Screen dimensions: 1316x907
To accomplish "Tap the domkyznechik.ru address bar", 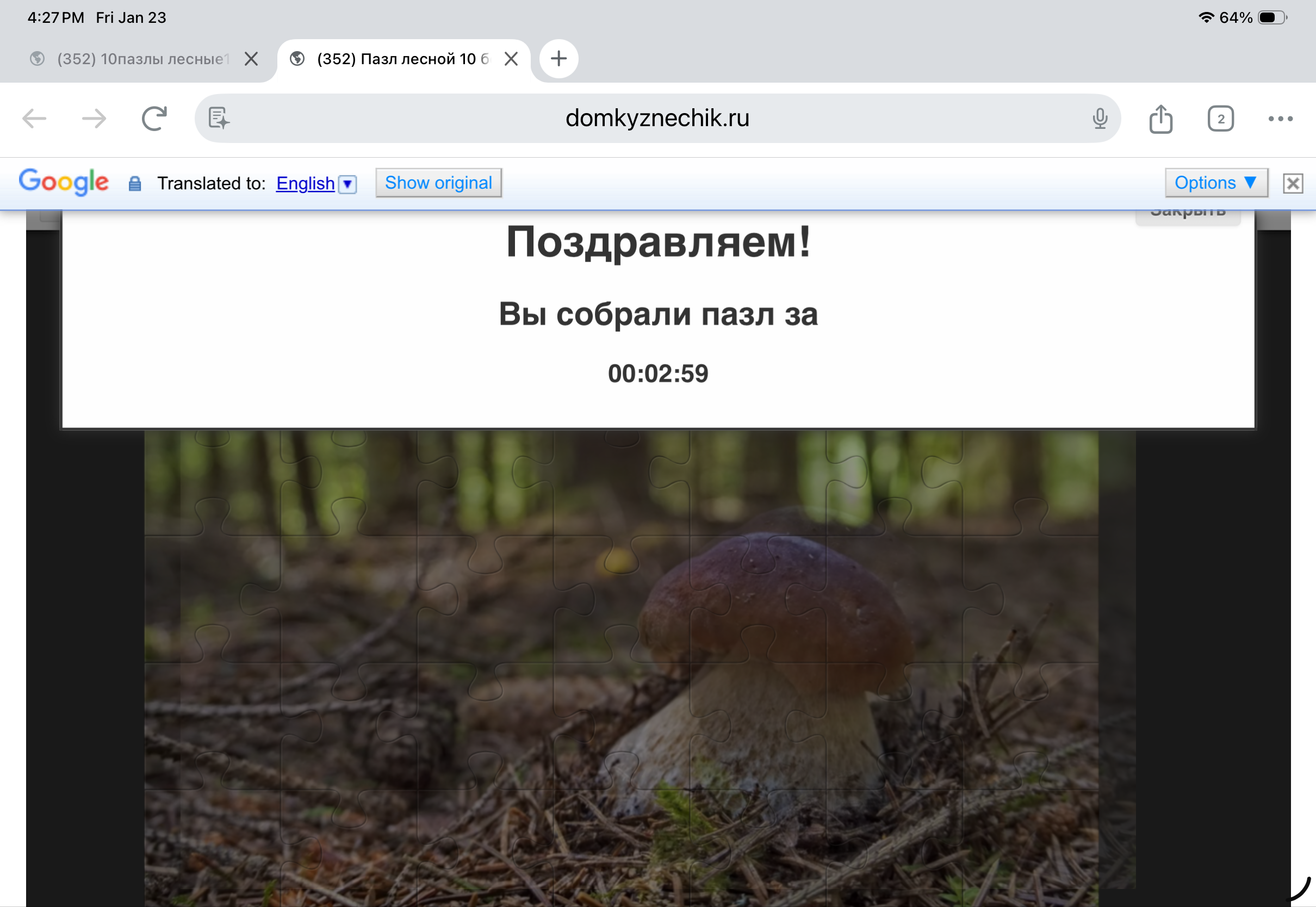I will point(657,118).
